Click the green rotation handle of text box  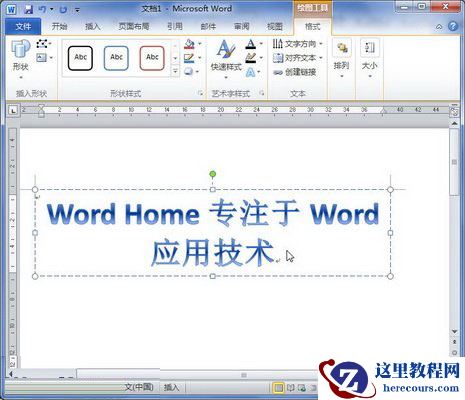pos(213,174)
